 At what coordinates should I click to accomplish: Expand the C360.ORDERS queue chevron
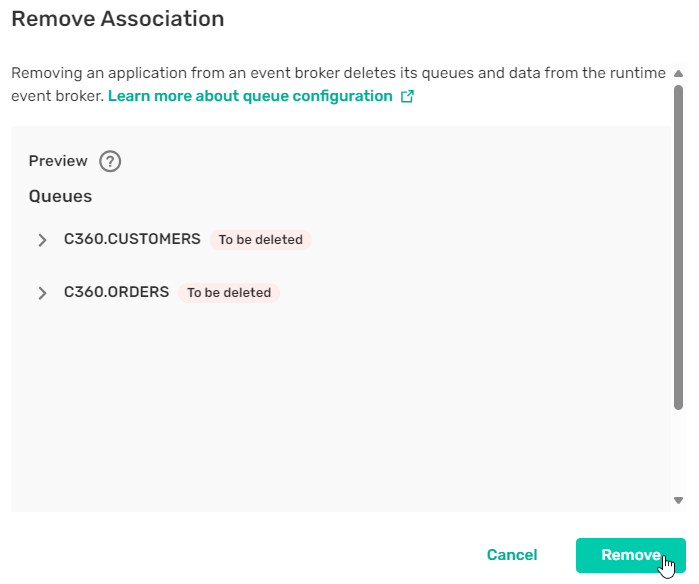(42, 293)
